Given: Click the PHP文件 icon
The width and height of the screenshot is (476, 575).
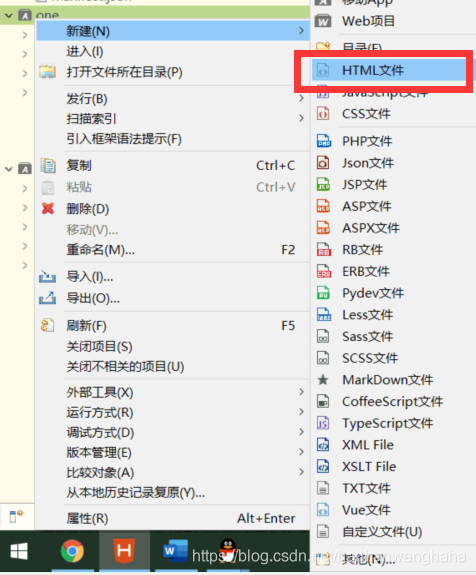Looking at the screenshot, I should point(323,141).
